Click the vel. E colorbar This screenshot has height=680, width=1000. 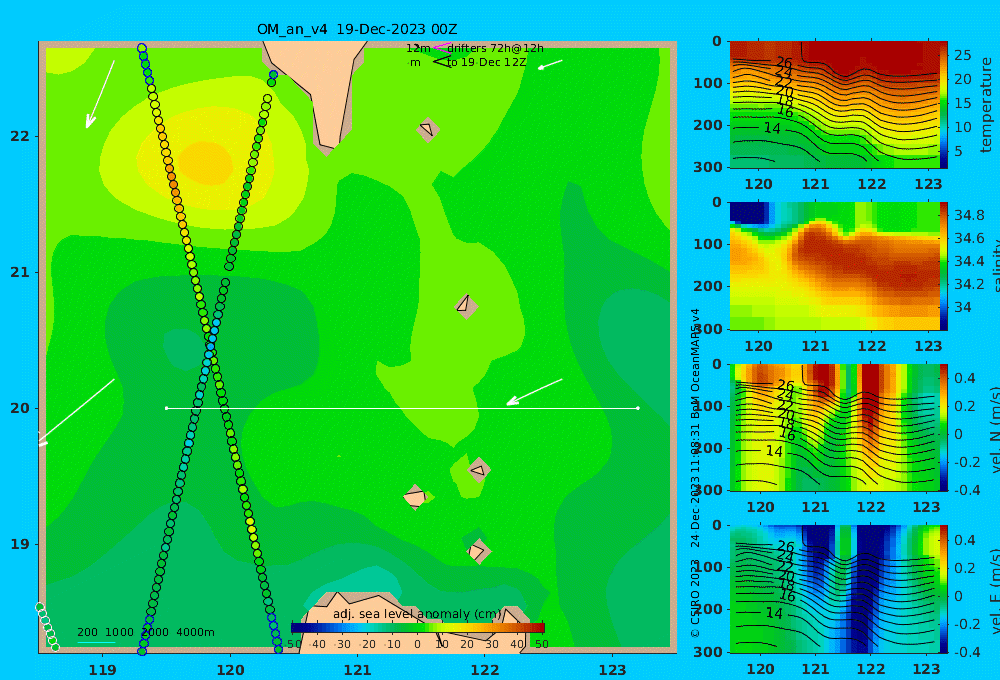point(944,589)
